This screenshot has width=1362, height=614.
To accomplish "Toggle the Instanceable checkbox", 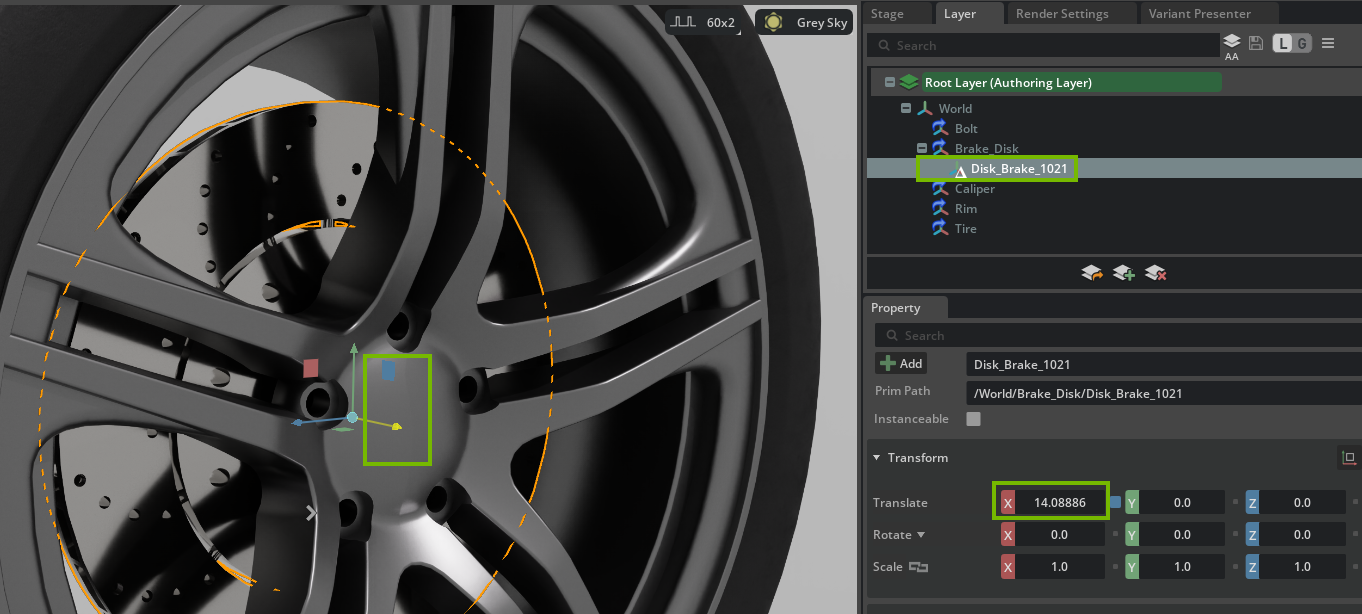I will [x=973, y=419].
